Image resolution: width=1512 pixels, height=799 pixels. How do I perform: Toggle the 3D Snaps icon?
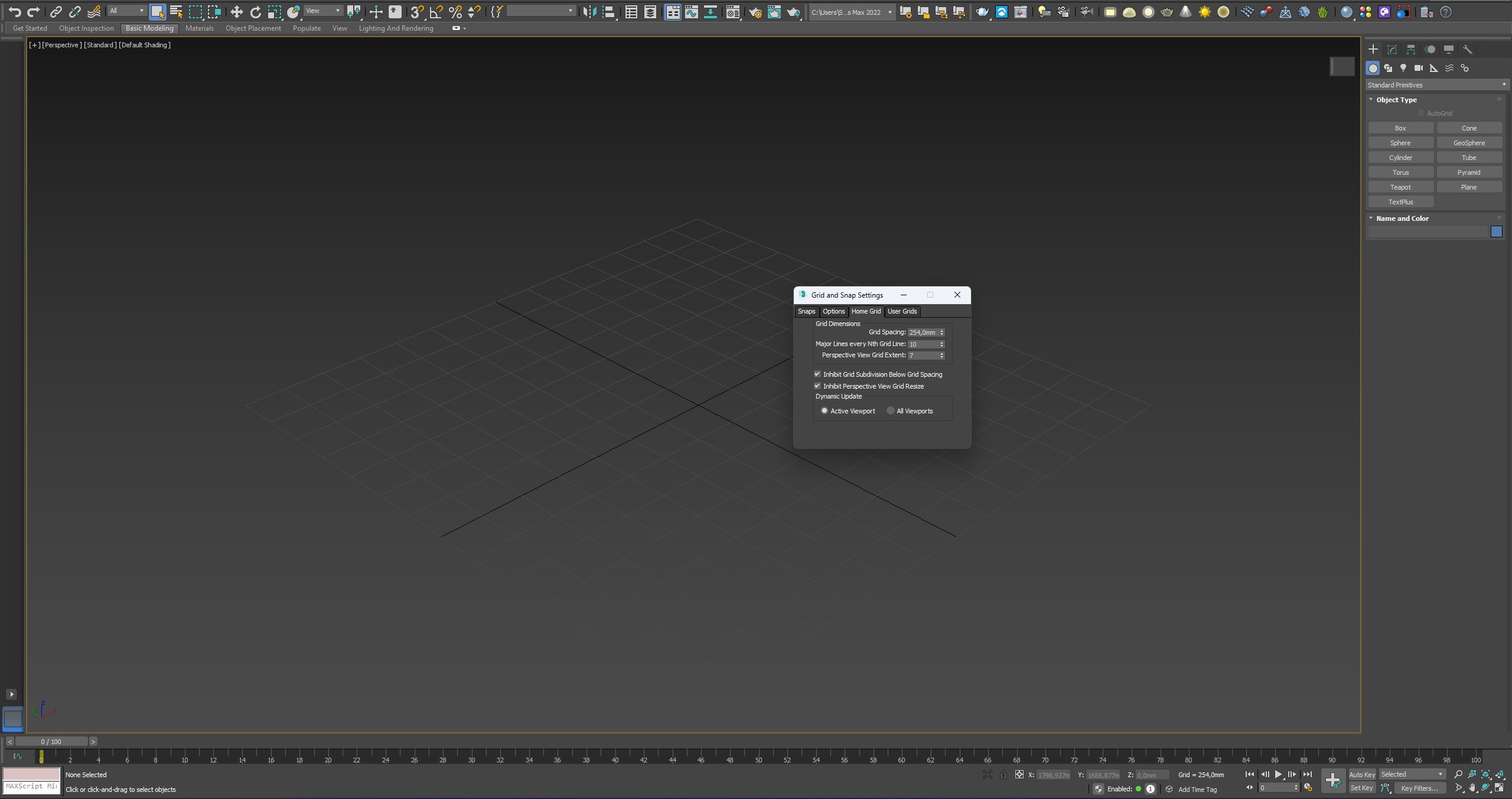click(x=417, y=12)
